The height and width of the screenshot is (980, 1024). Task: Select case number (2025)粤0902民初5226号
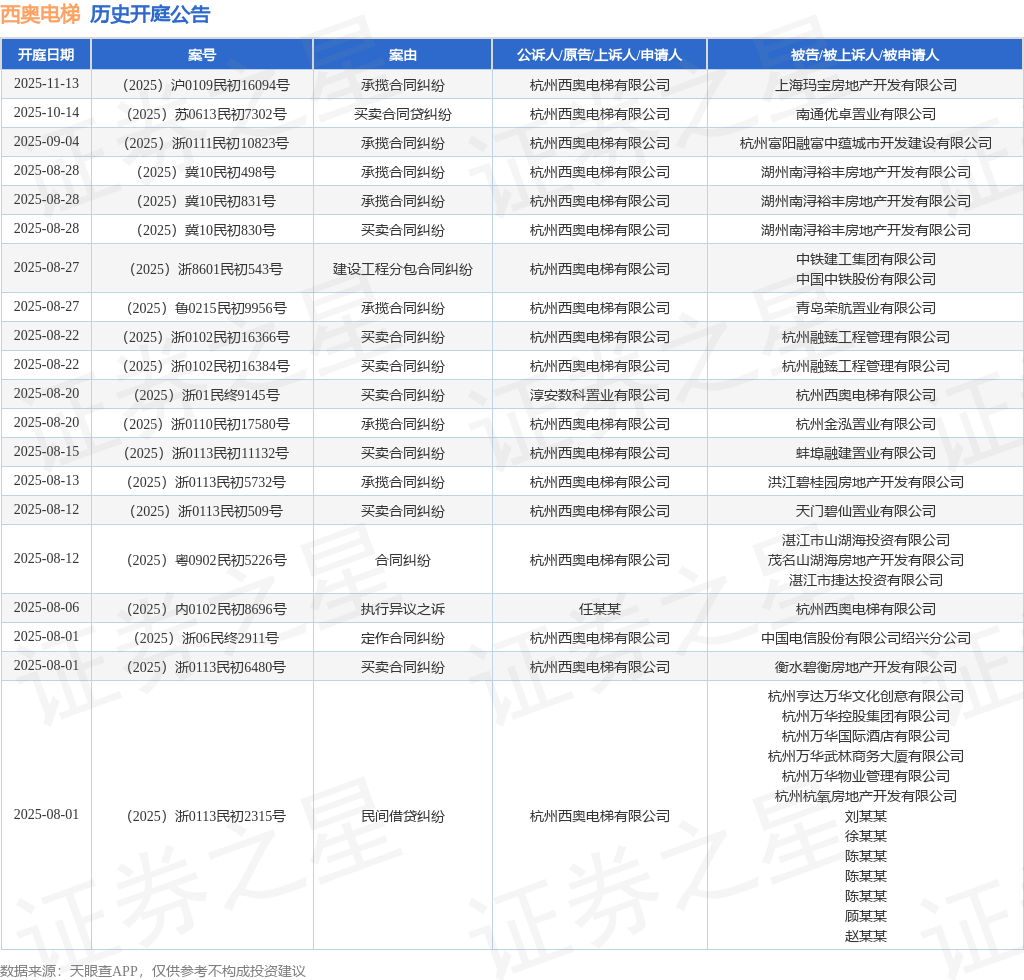pos(206,560)
